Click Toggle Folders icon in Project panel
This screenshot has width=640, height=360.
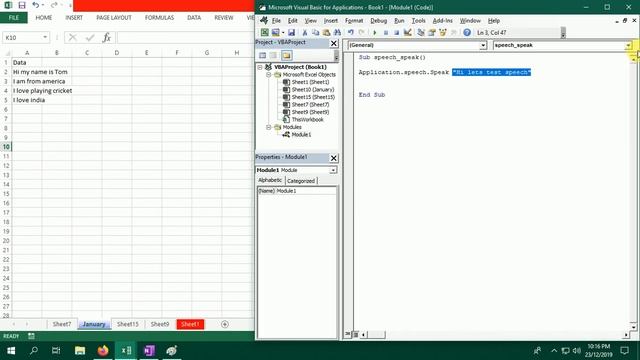click(x=287, y=56)
